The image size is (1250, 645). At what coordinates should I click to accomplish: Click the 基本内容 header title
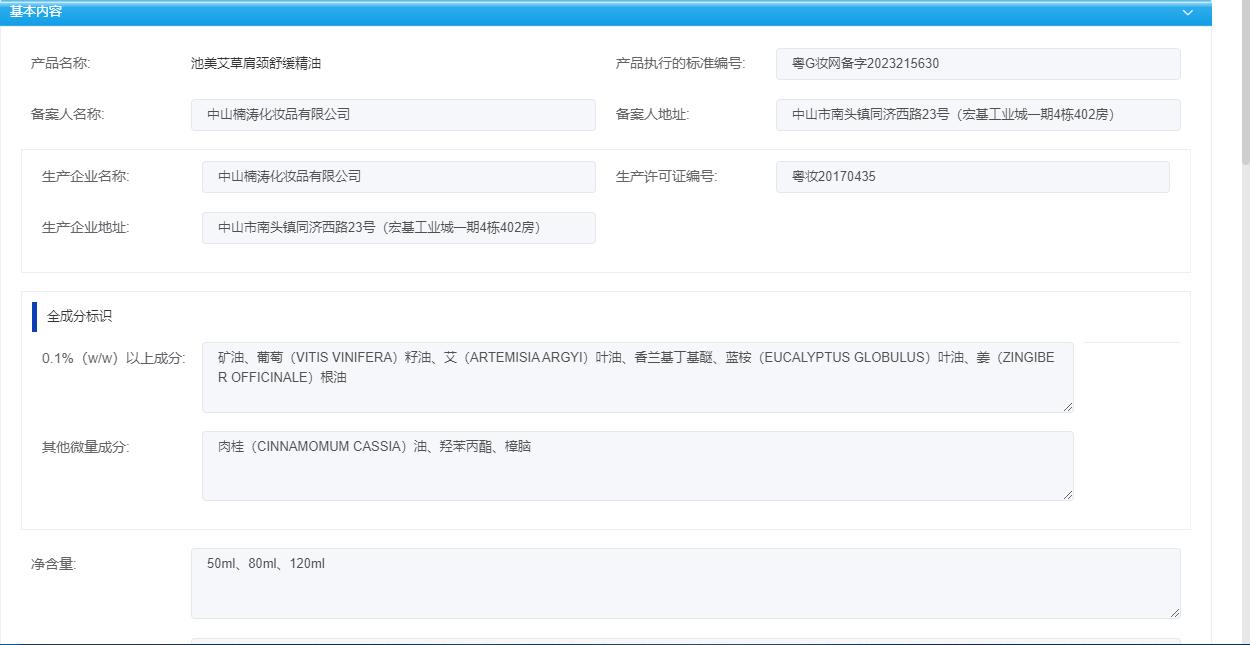tap(36, 11)
